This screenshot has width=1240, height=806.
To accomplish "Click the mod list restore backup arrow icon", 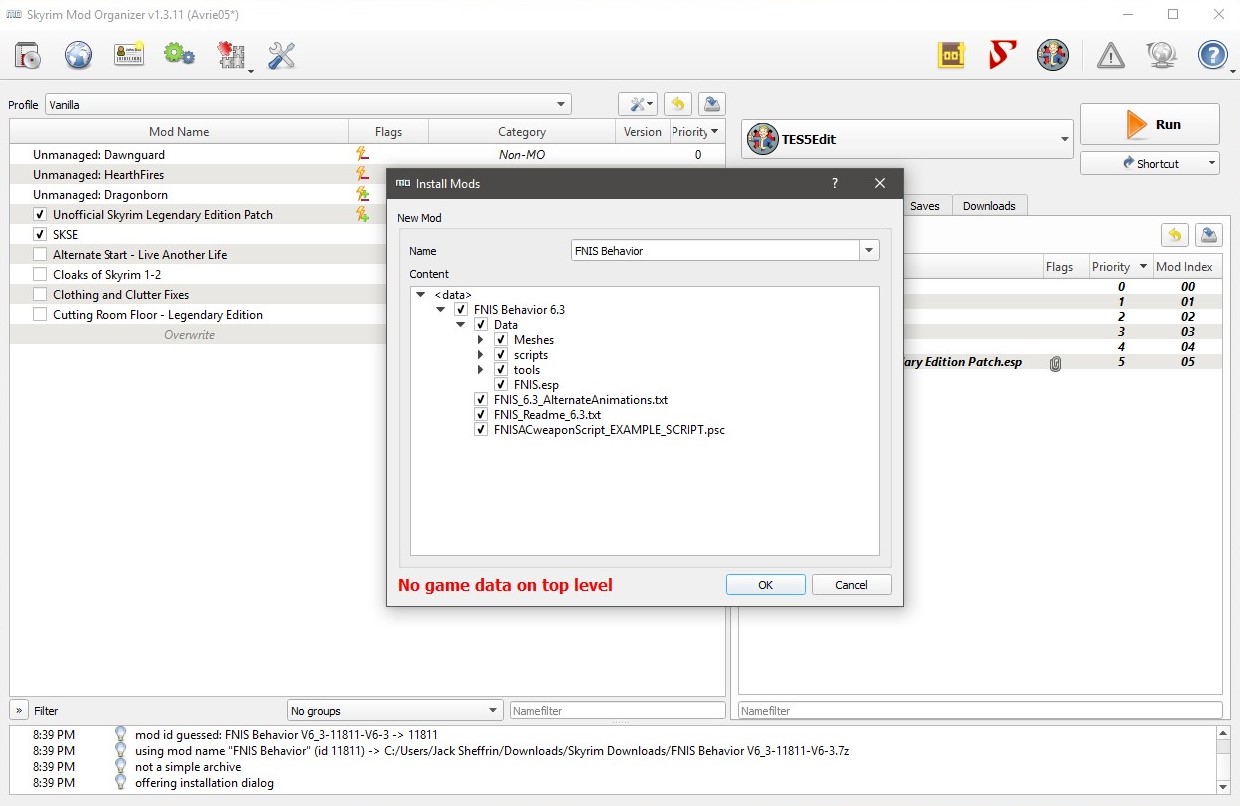I will 678,104.
